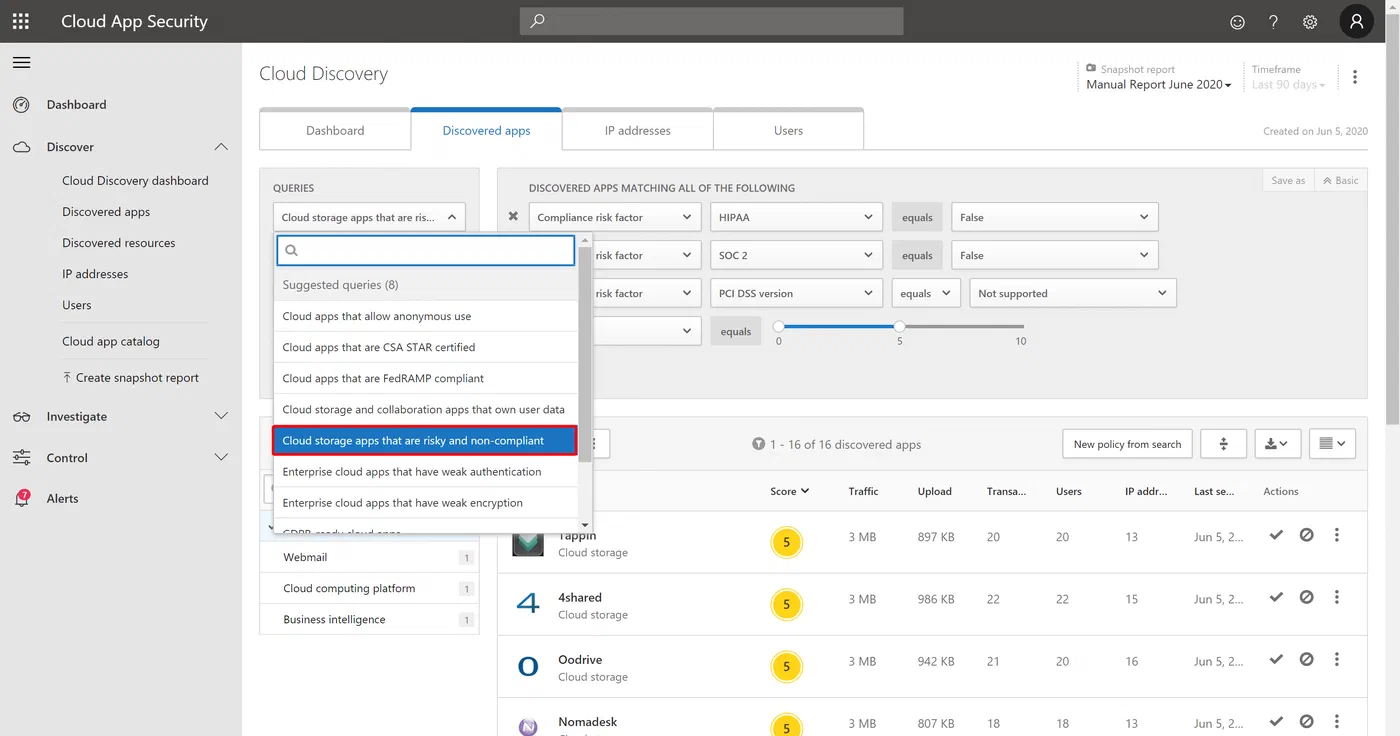Open the Not supported value dropdown
This screenshot has height=736, width=1400.
pos(1073,293)
